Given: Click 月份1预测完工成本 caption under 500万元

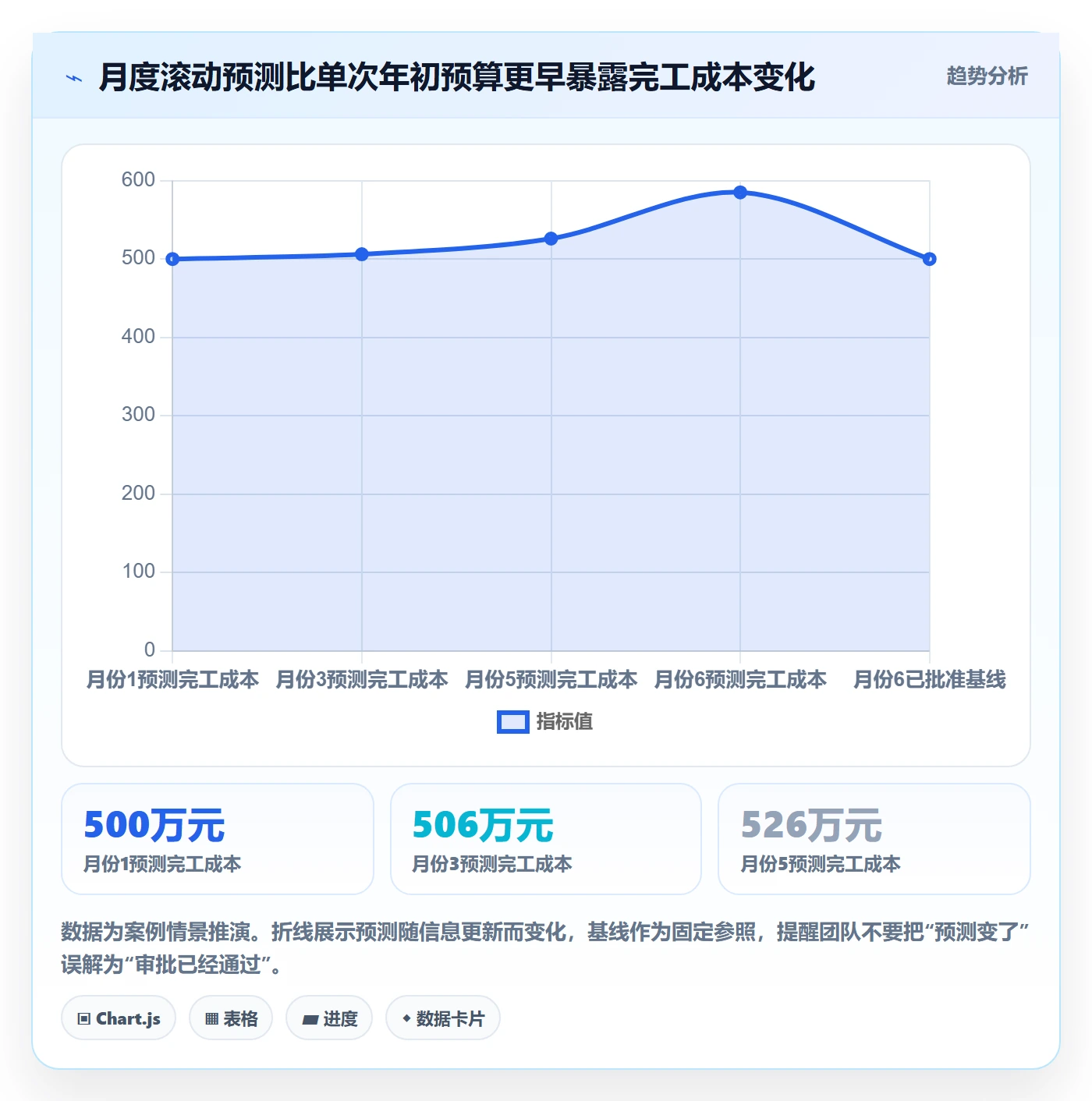Looking at the screenshot, I should click(162, 864).
